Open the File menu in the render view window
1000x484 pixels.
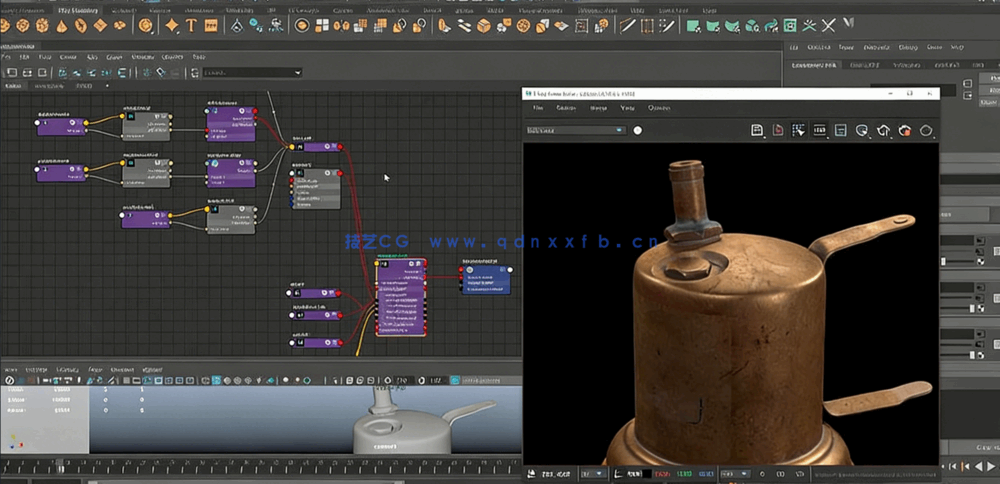tap(538, 108)
